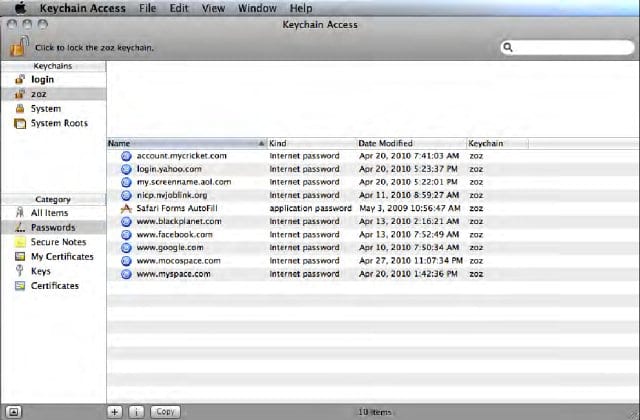This screenshot has height=420, width=640.
Task: Click the Name column sort arrow
Action: [261, 143]
